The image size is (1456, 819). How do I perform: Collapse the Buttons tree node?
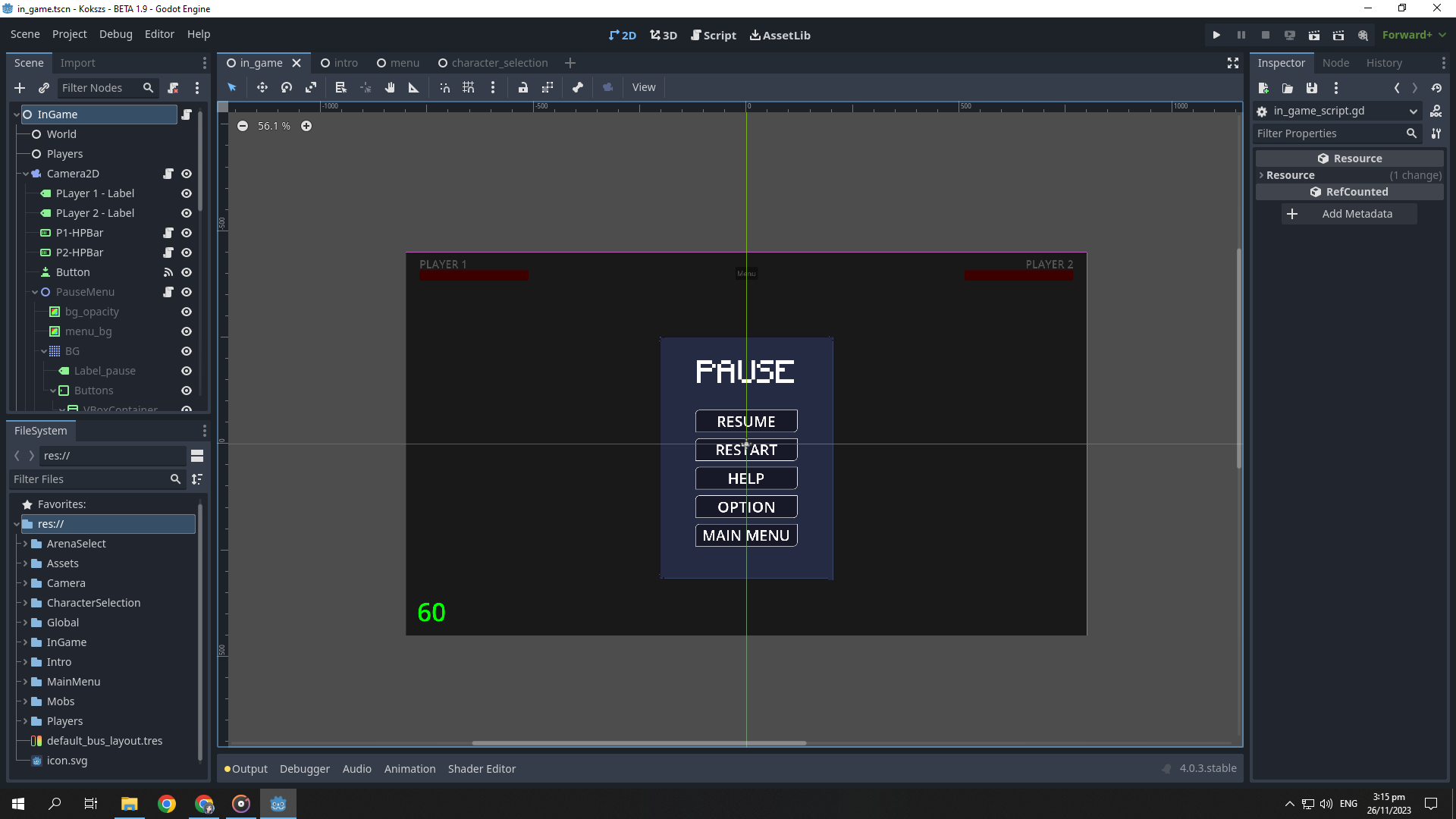pos(53,391)
